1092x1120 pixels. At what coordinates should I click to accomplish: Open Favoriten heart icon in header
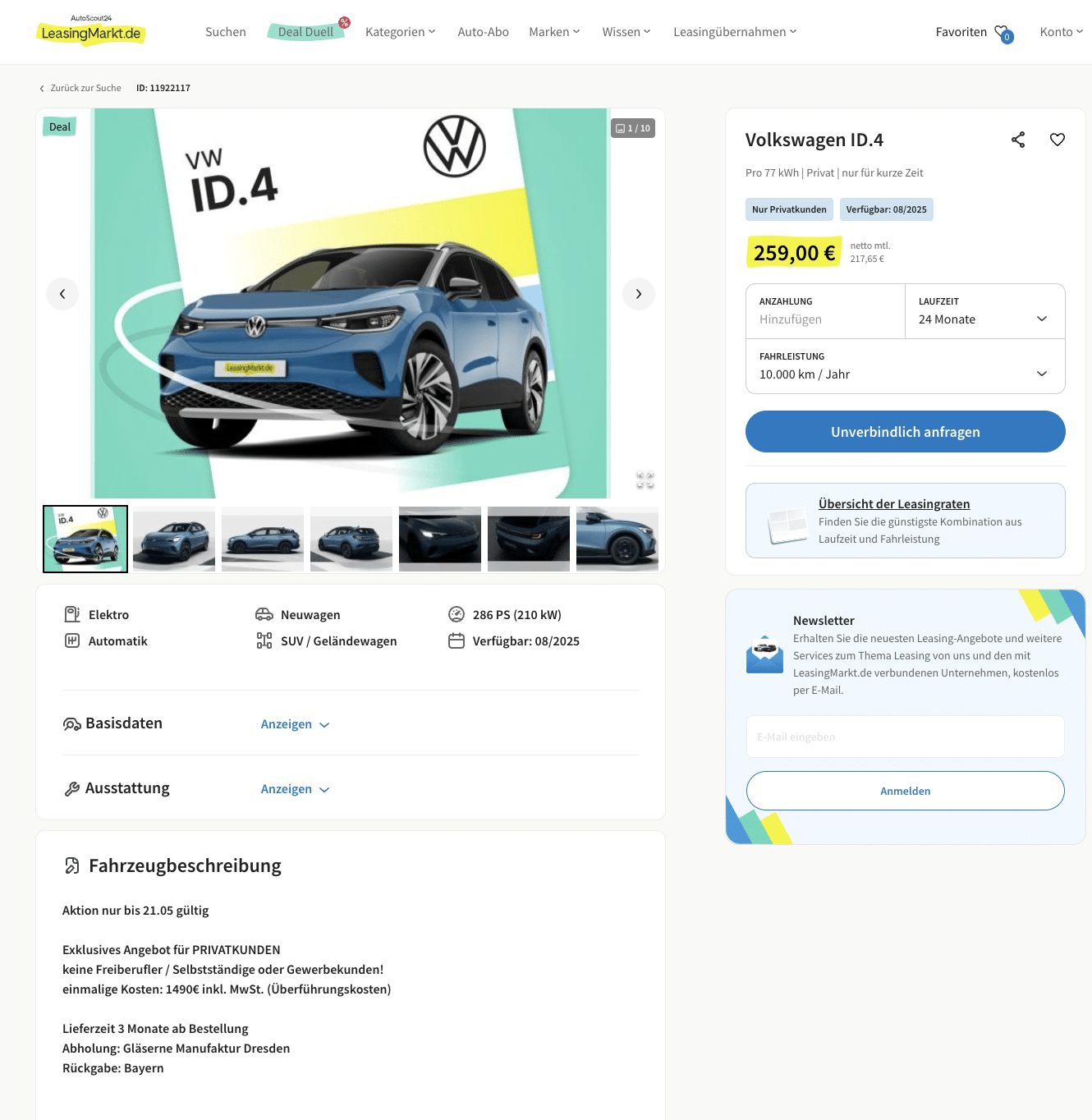tap(1003, 33)
